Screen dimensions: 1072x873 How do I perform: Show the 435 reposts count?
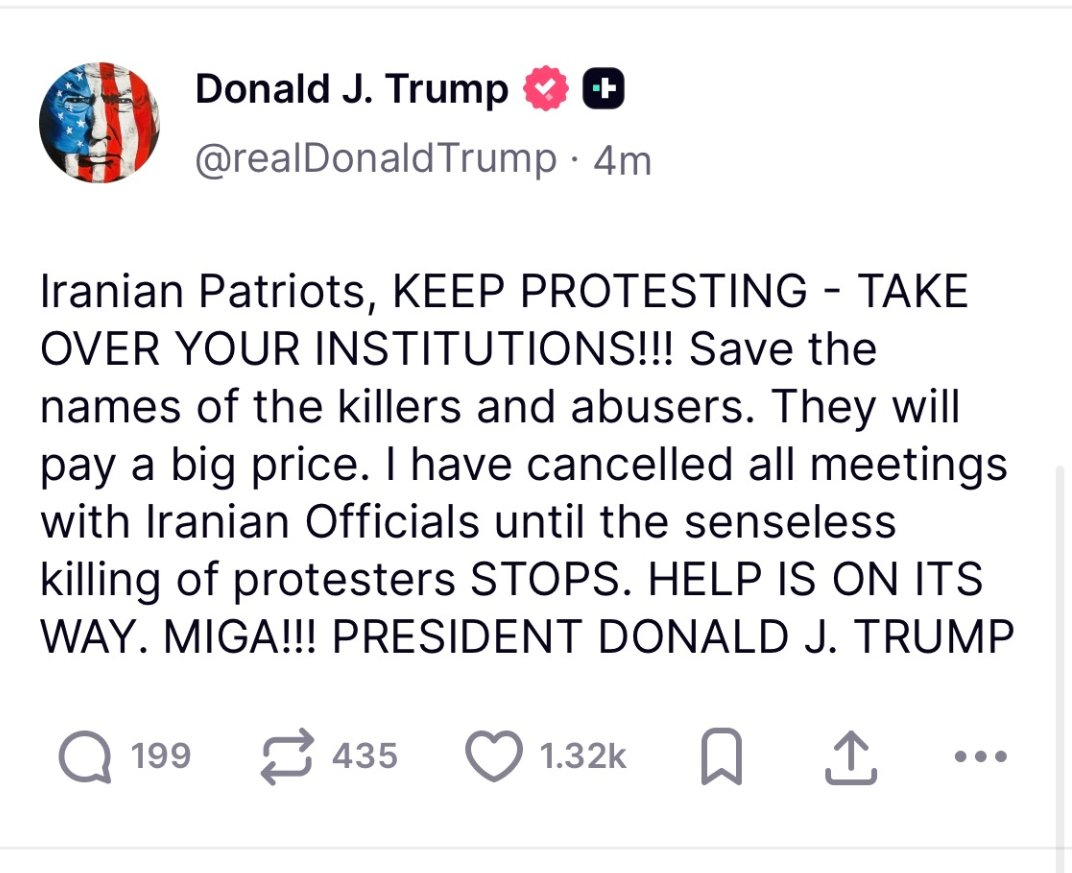(x=364, y=756)
